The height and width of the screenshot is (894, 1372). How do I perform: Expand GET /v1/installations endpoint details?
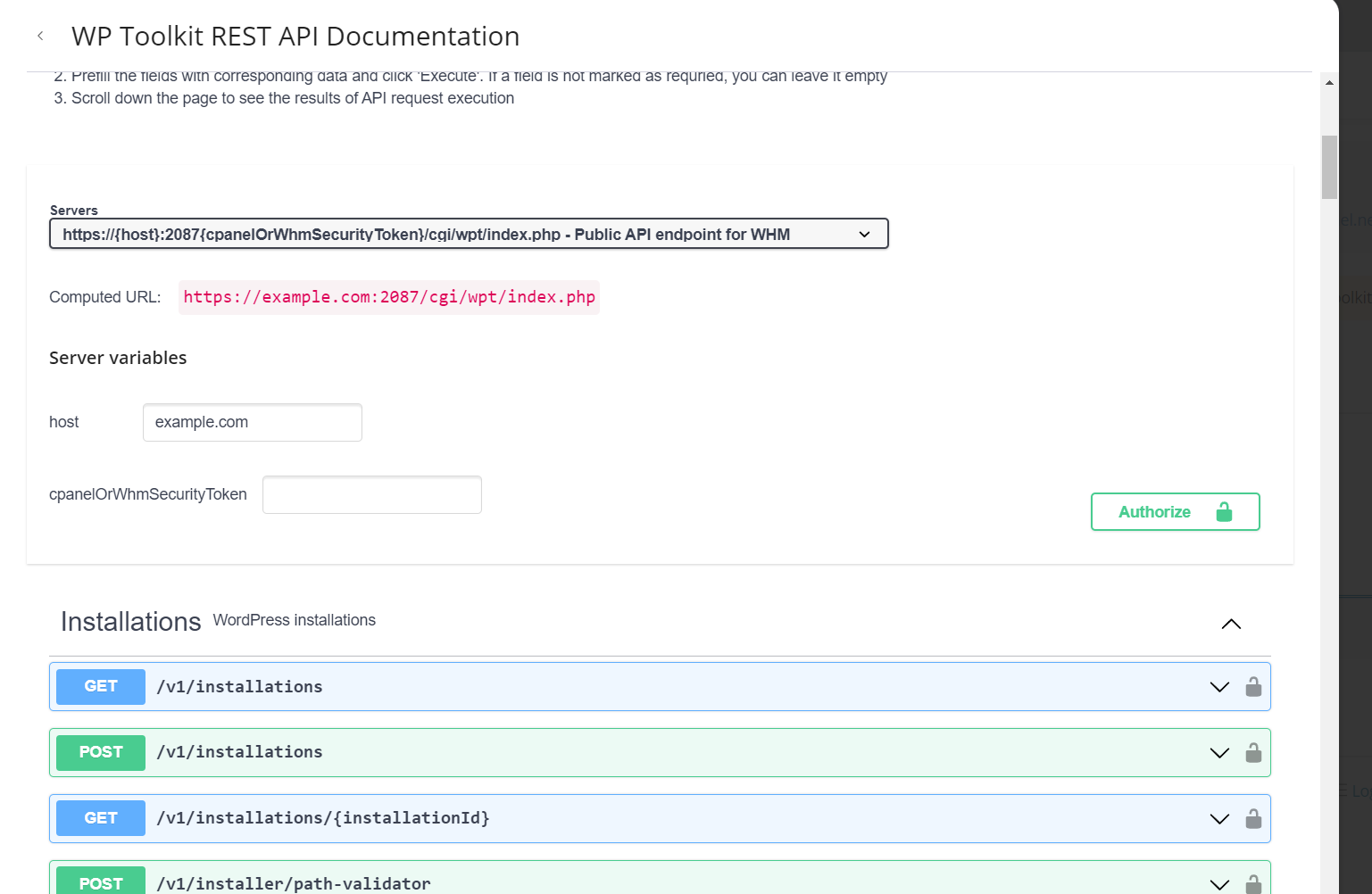[x=1219, y=687]
